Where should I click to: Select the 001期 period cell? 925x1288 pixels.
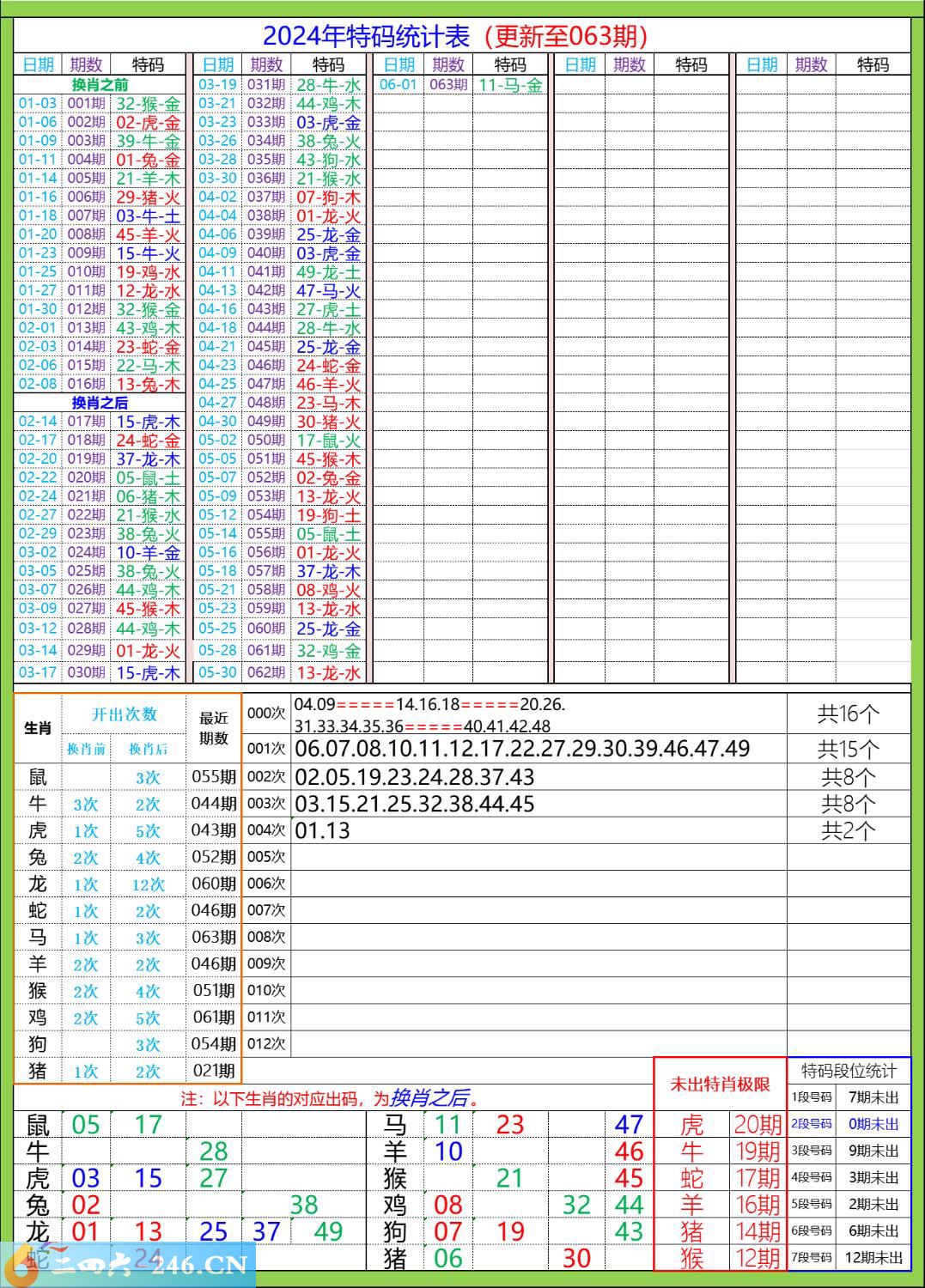86,104
